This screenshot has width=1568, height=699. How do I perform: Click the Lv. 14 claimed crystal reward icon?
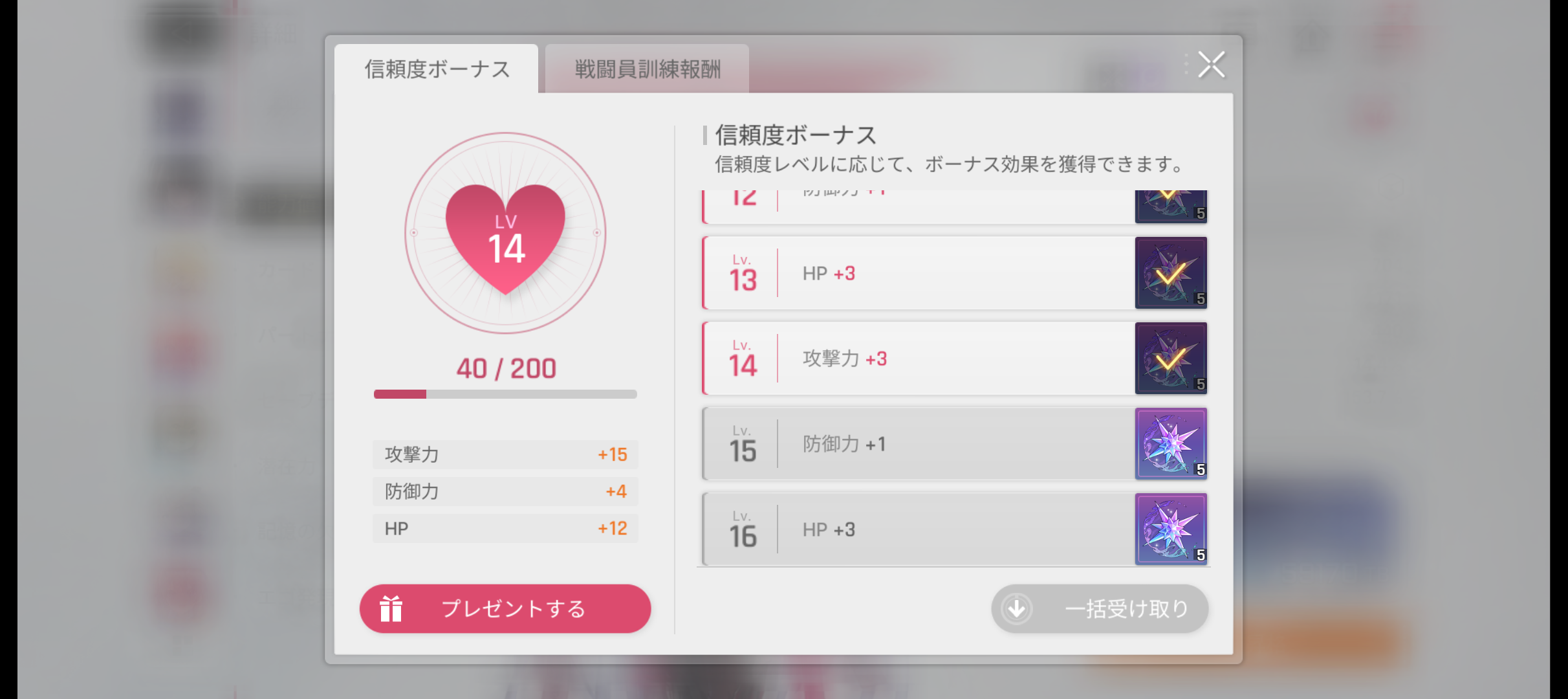1171,358
